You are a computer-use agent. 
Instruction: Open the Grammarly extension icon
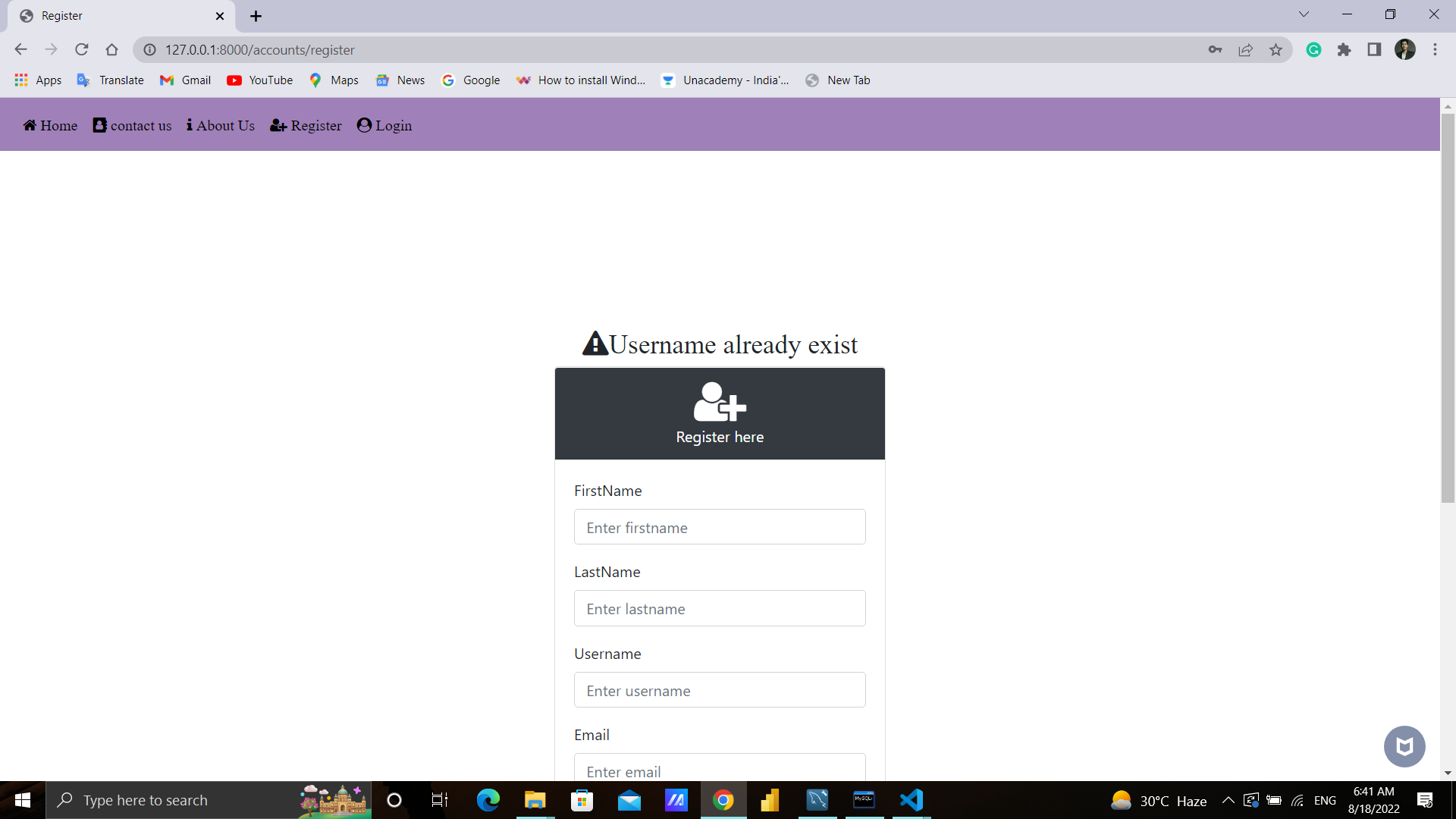[x=1313, y=49]
